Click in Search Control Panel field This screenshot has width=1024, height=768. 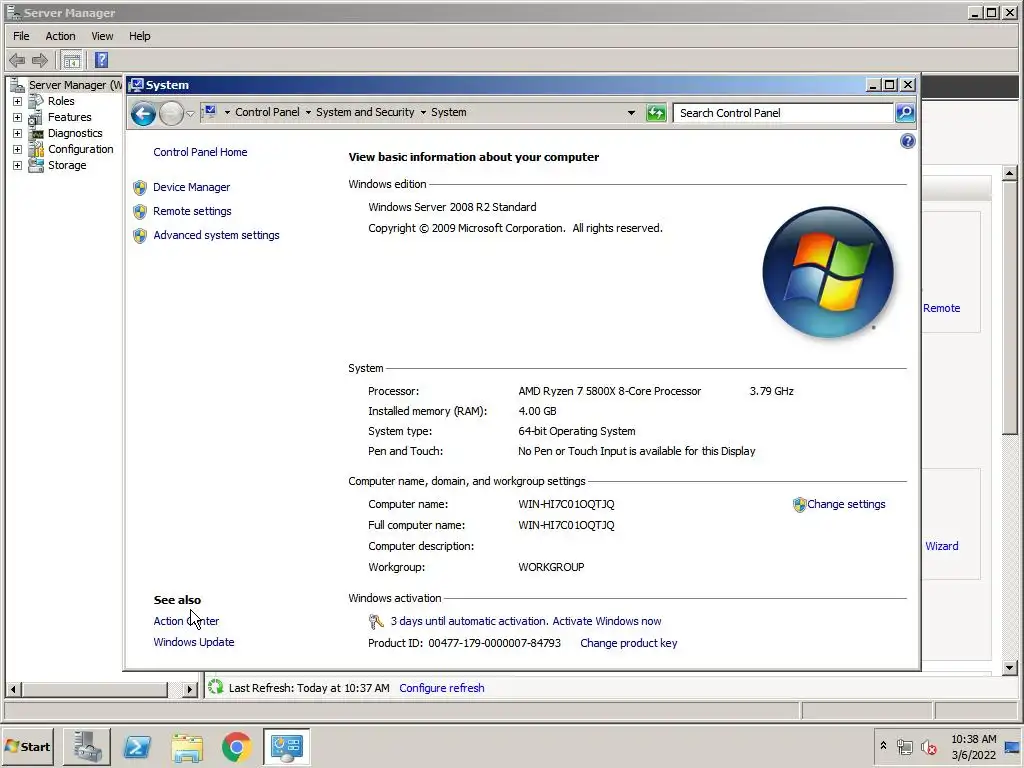click(783, 113)
